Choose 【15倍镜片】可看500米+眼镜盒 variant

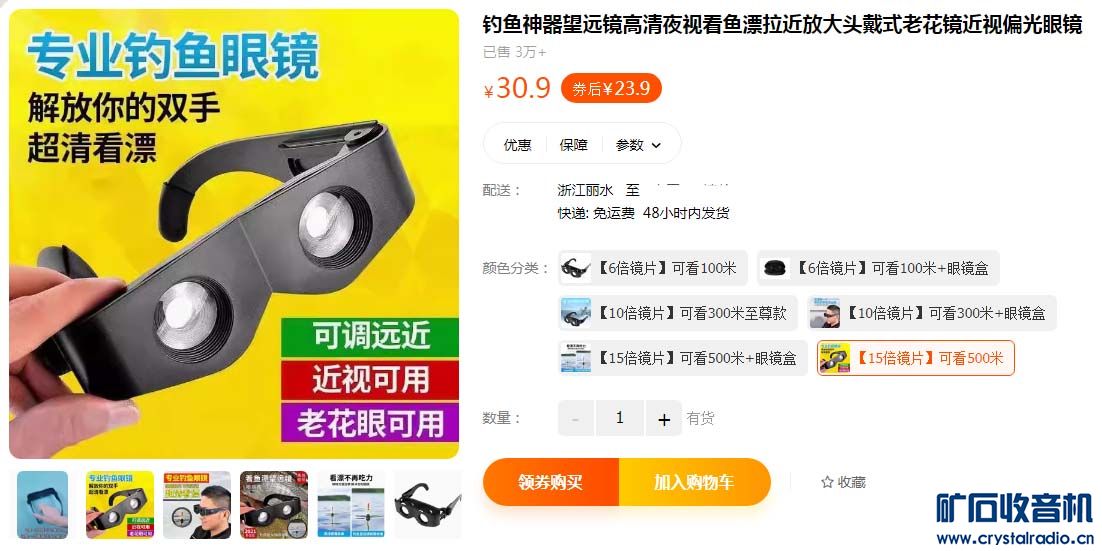coord(682,358)
